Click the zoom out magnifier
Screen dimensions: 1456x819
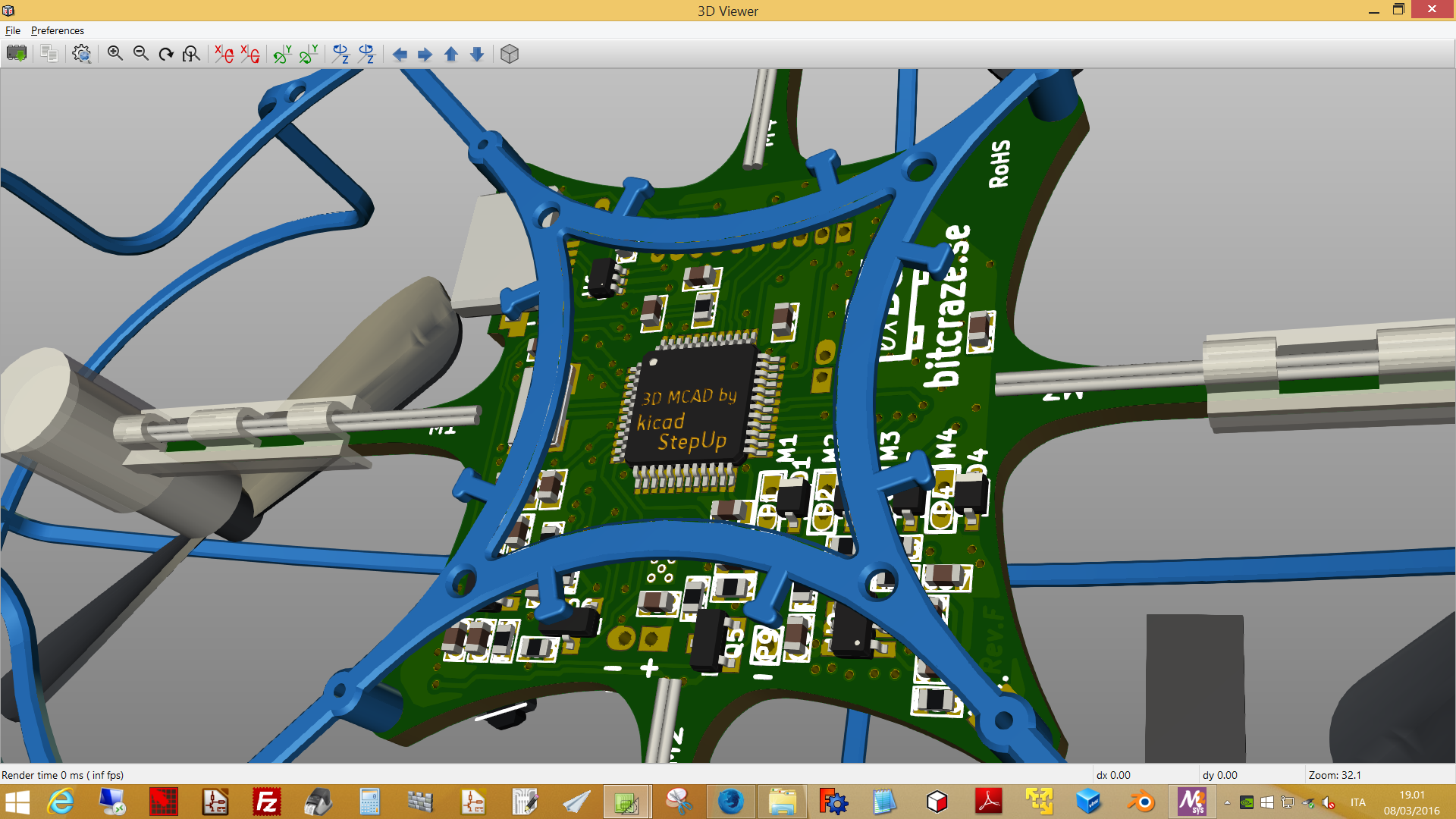[x=140, y=54]
